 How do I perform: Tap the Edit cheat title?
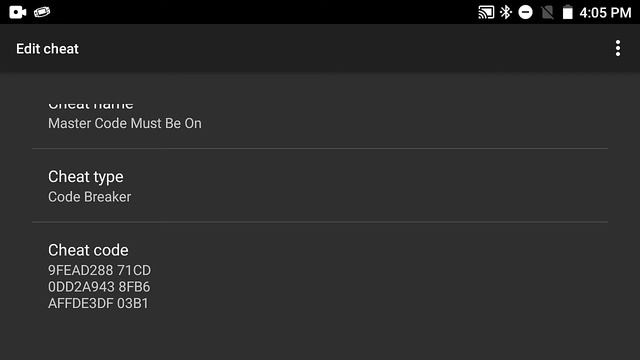point(47,49)
